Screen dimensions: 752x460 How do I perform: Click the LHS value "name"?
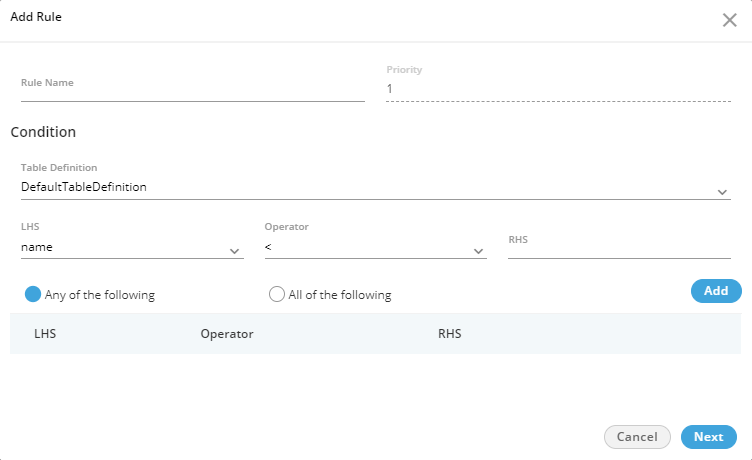(x=37, y=246)
